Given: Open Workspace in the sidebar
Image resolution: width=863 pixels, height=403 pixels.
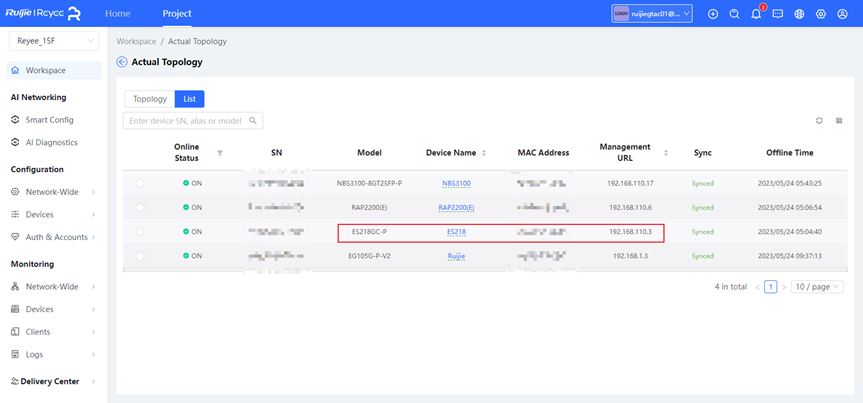Looking at the screenshot, I should tap(54, 70).
